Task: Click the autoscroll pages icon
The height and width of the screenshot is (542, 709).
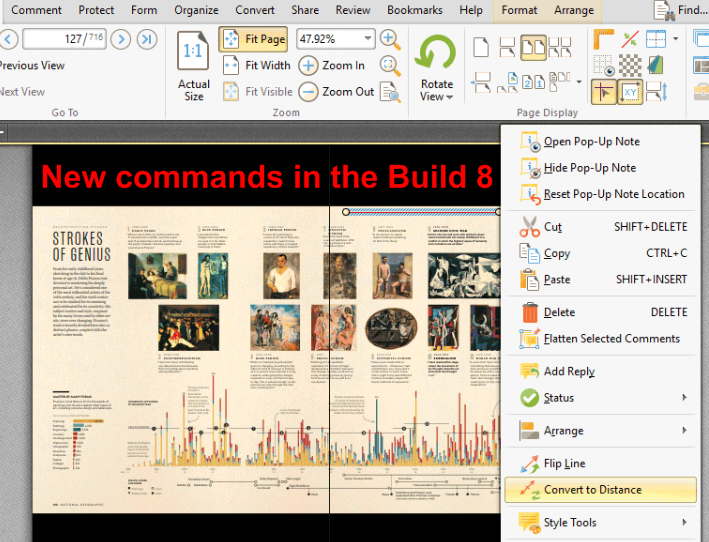Action: [x=656, y=92]
